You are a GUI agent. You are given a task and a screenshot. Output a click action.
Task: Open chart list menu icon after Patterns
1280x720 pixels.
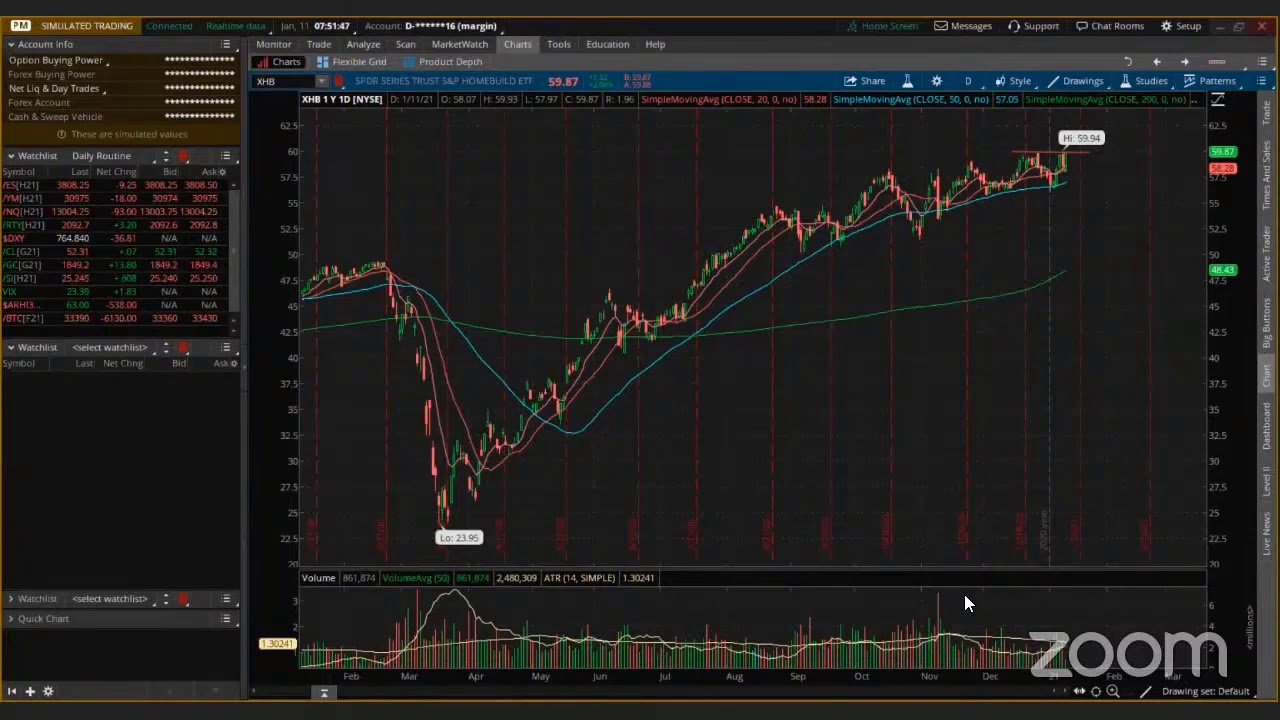pyautogui.click(x=1260, y=81)
